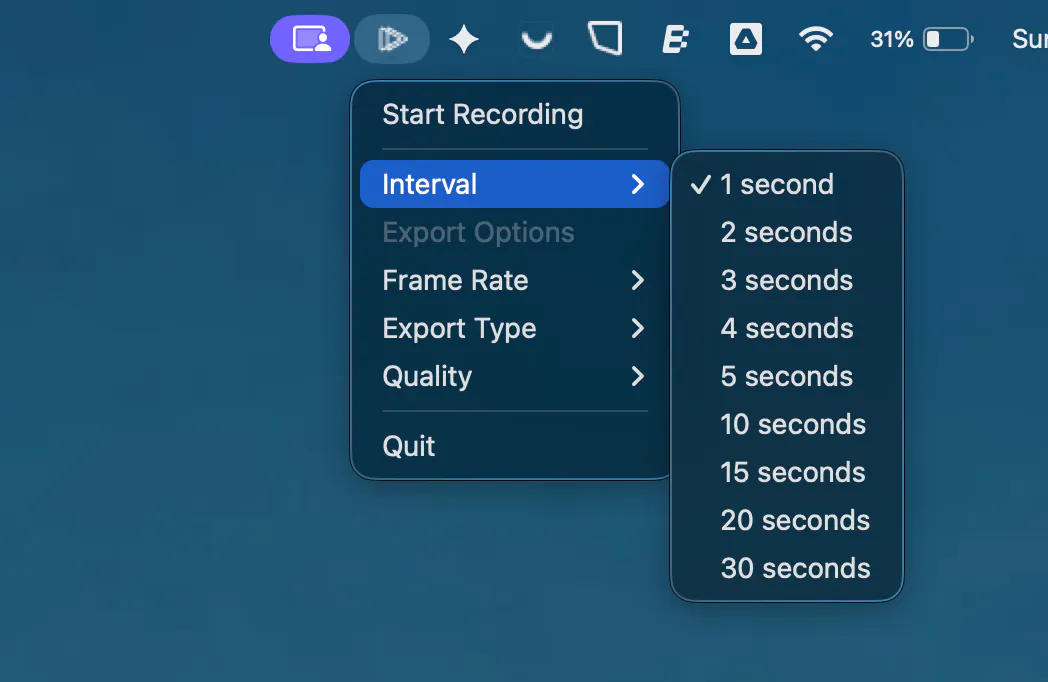The height and width of the screenshot is (682, 1048).
Task: Click the timelapse play icon in menu bar
Action: [x=392, y=39]
